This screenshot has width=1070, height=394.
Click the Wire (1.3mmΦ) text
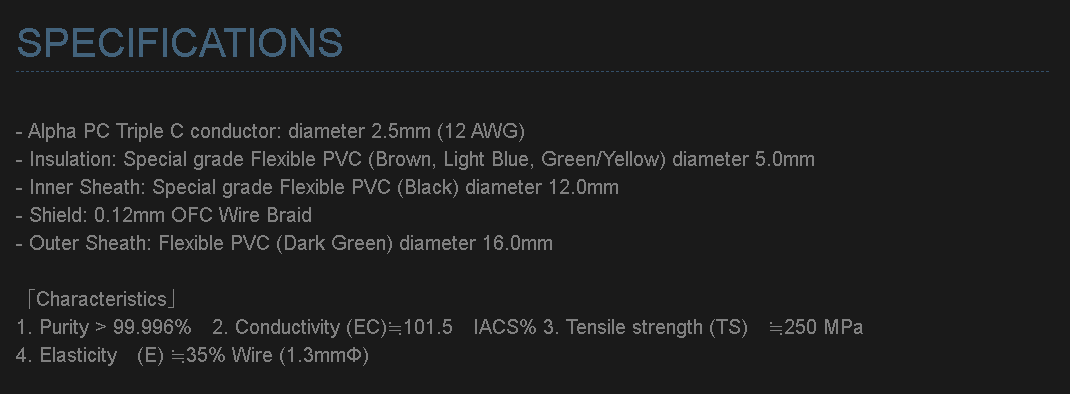[300, 355]
